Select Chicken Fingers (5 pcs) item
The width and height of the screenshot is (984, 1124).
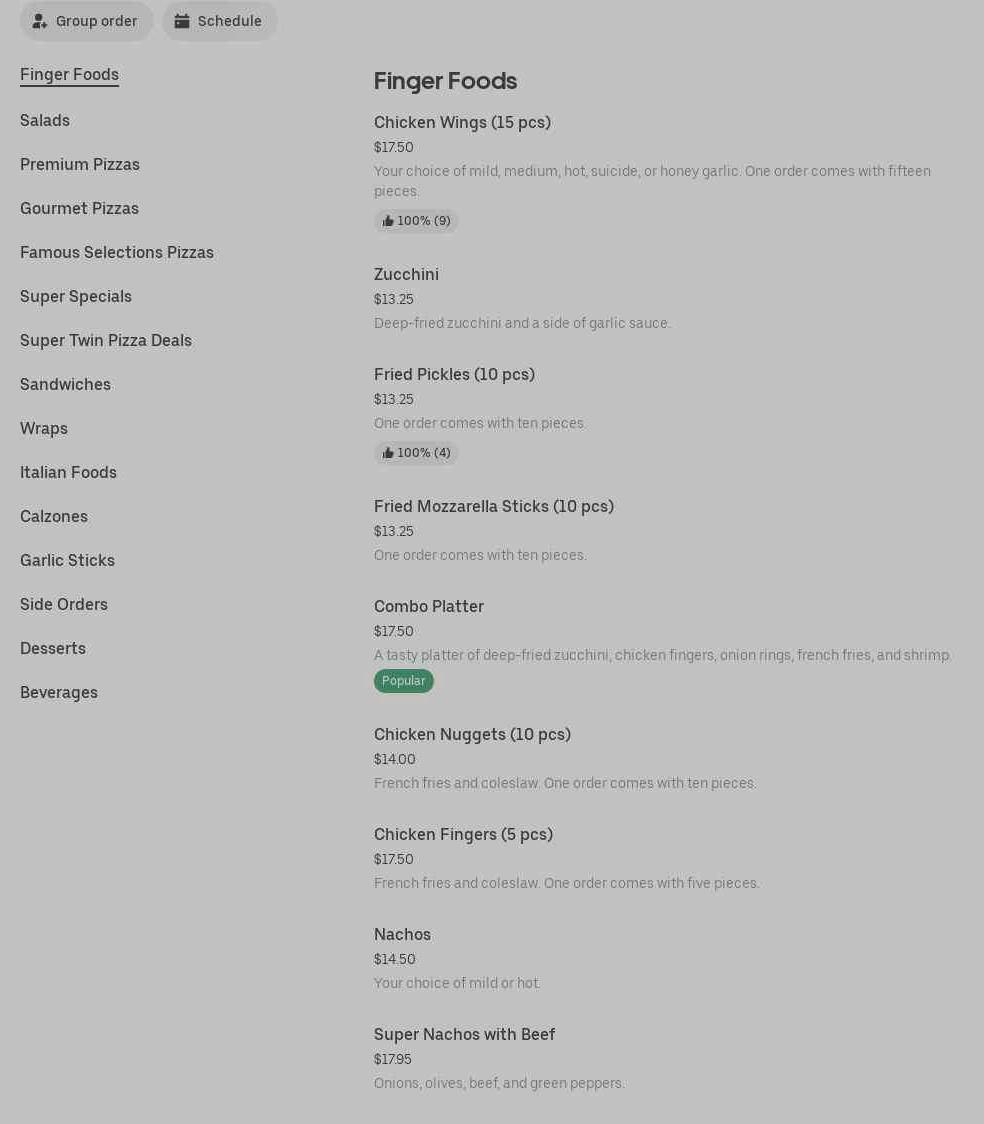coord(463,834)
